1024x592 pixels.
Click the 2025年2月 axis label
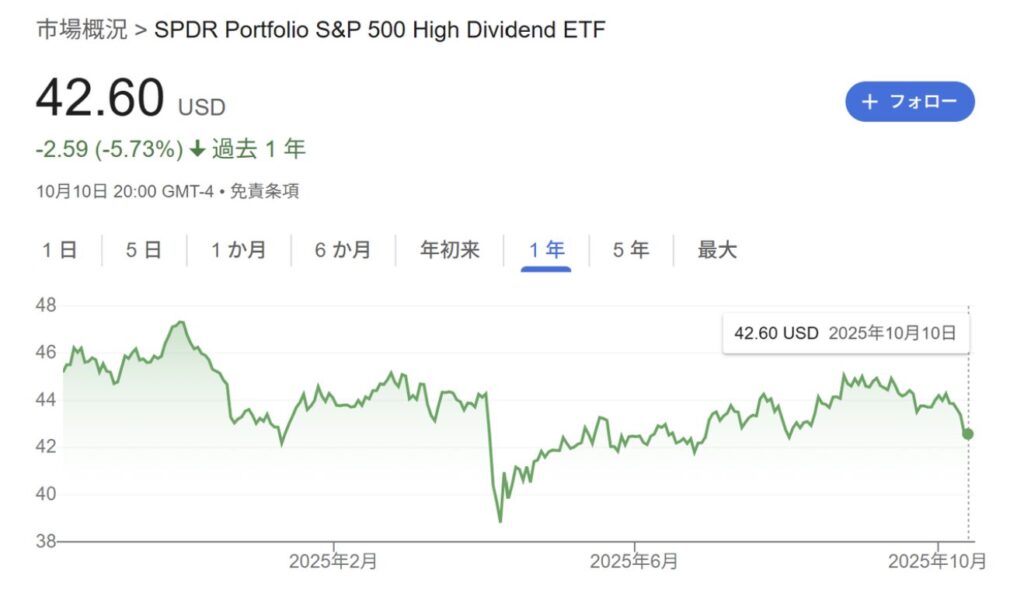[333, 561]
